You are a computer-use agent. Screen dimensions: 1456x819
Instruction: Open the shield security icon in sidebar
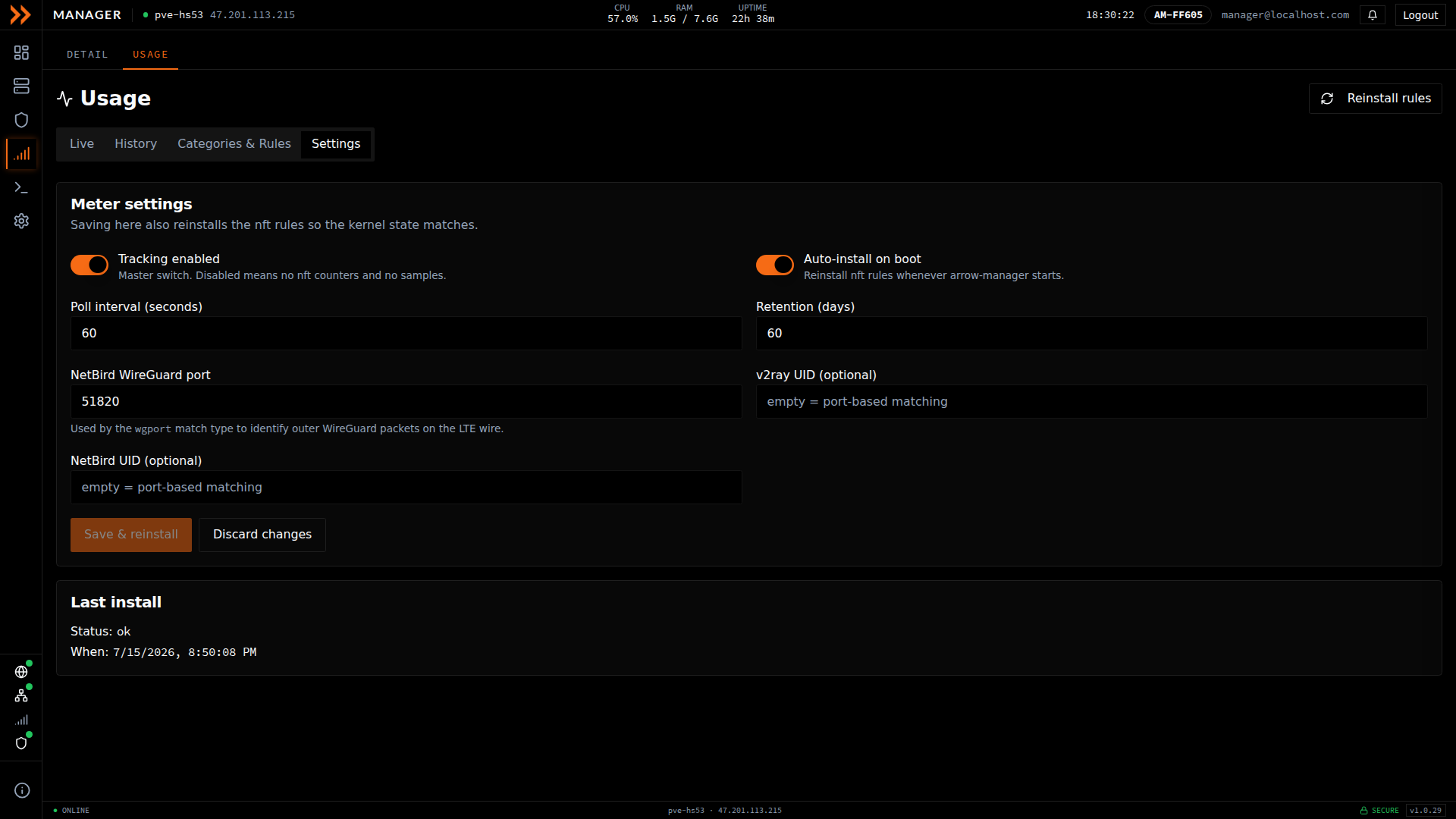(x=21, y=120)
